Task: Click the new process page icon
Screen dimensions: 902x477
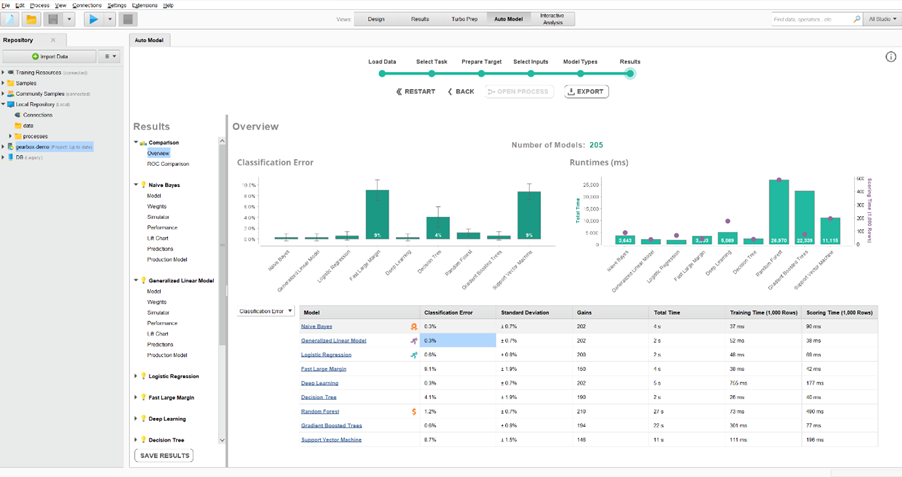Action: point(10,19)
